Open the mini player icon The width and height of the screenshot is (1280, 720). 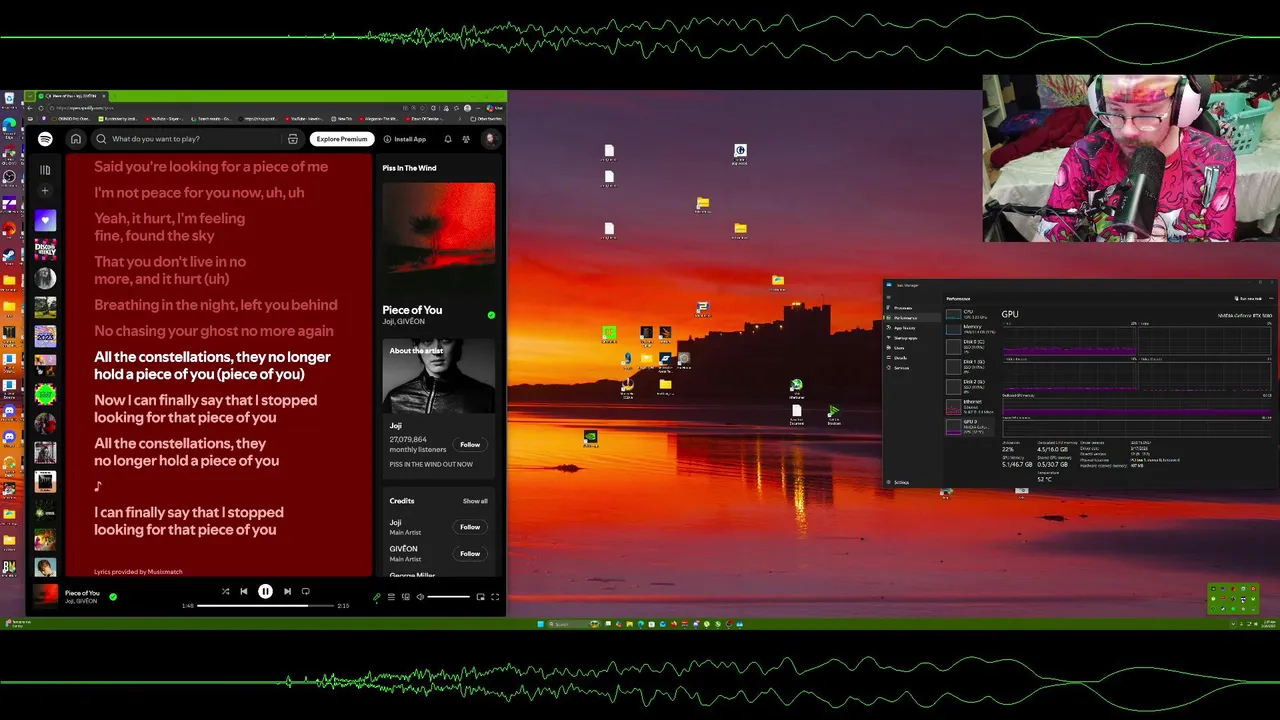pos(480,597)
